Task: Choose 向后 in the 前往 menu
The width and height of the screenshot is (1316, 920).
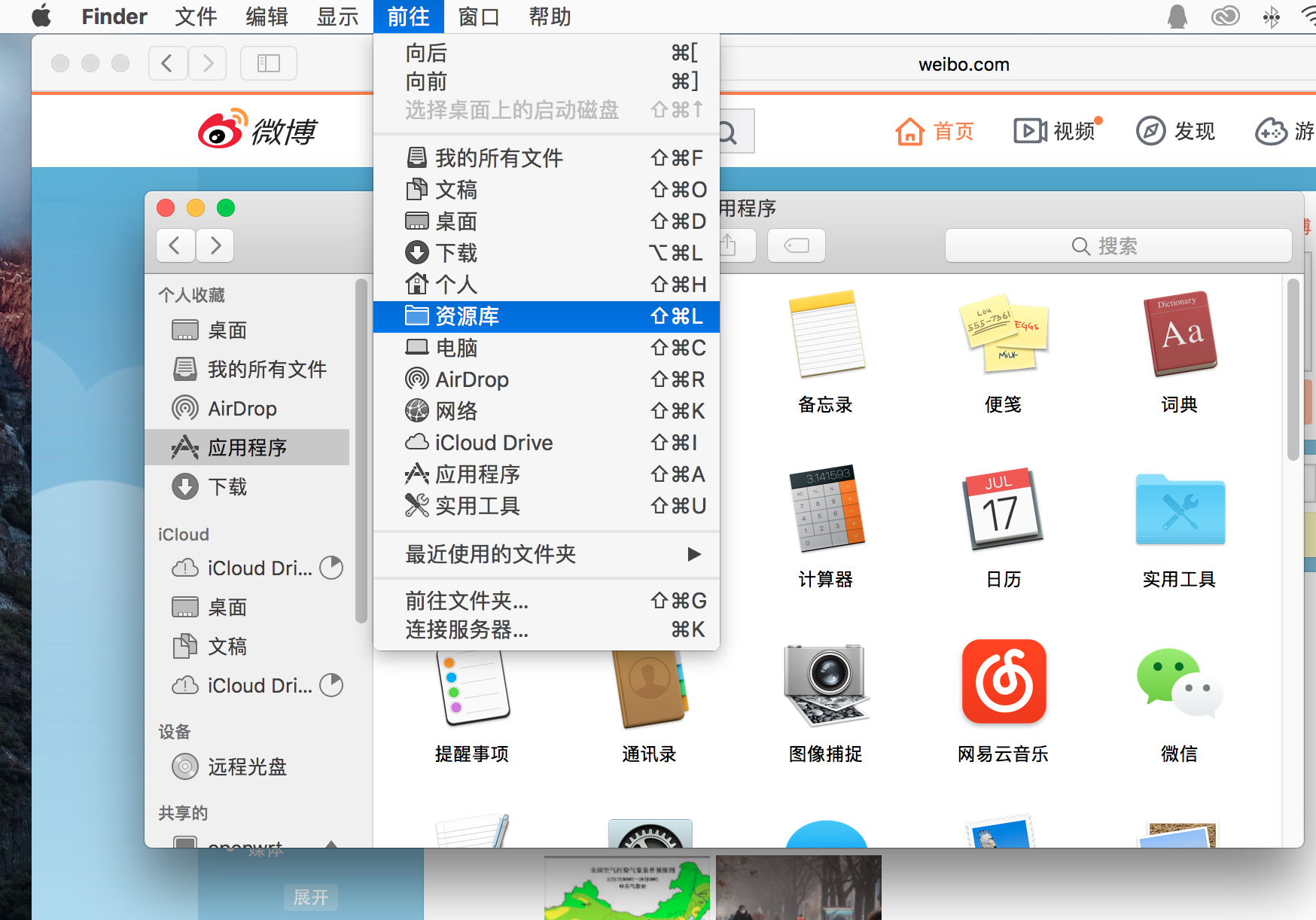Action: tap(547, 53)
